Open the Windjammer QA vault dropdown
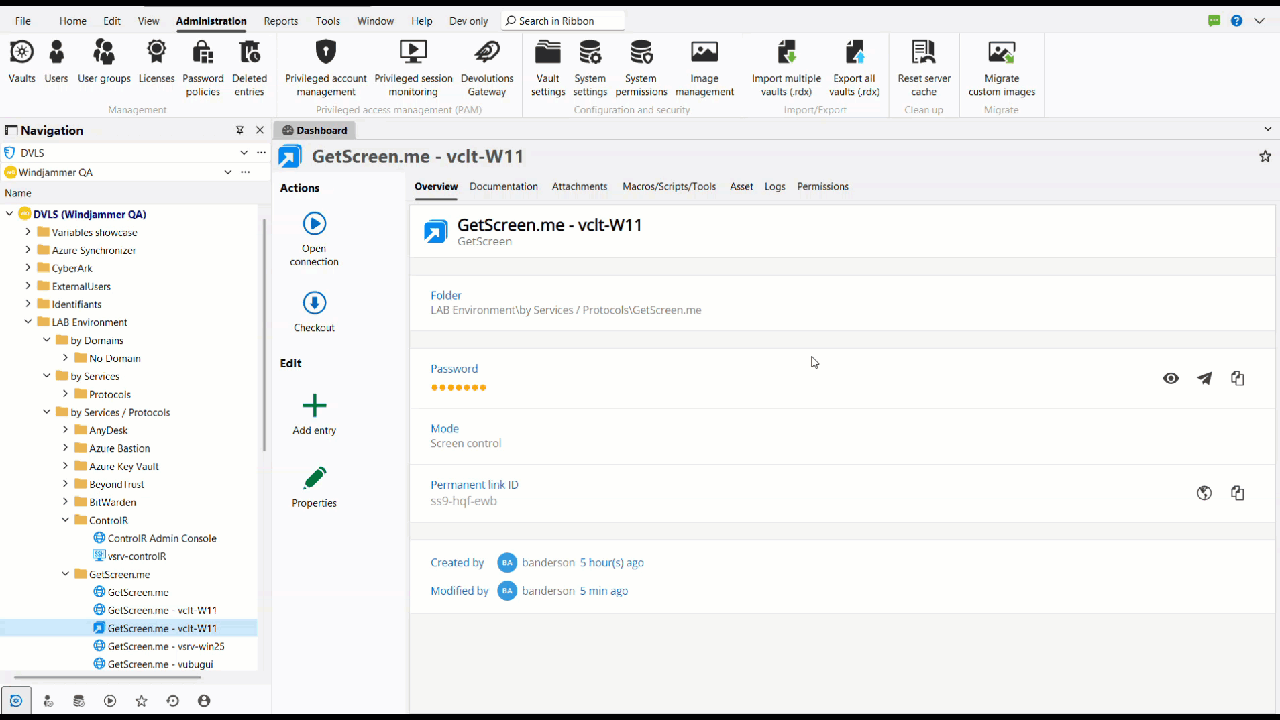Image resolution: width=1280 pixels, height=720 pixels. [x=227, y=172]
